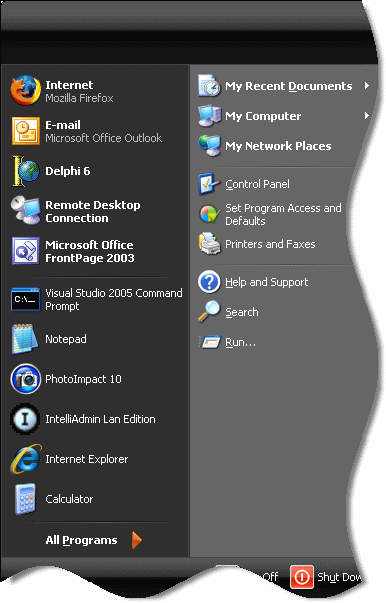This screenshot has height=603, width=386.
Task: Open Delphi 6 via its globe icon
Action: 25,171
